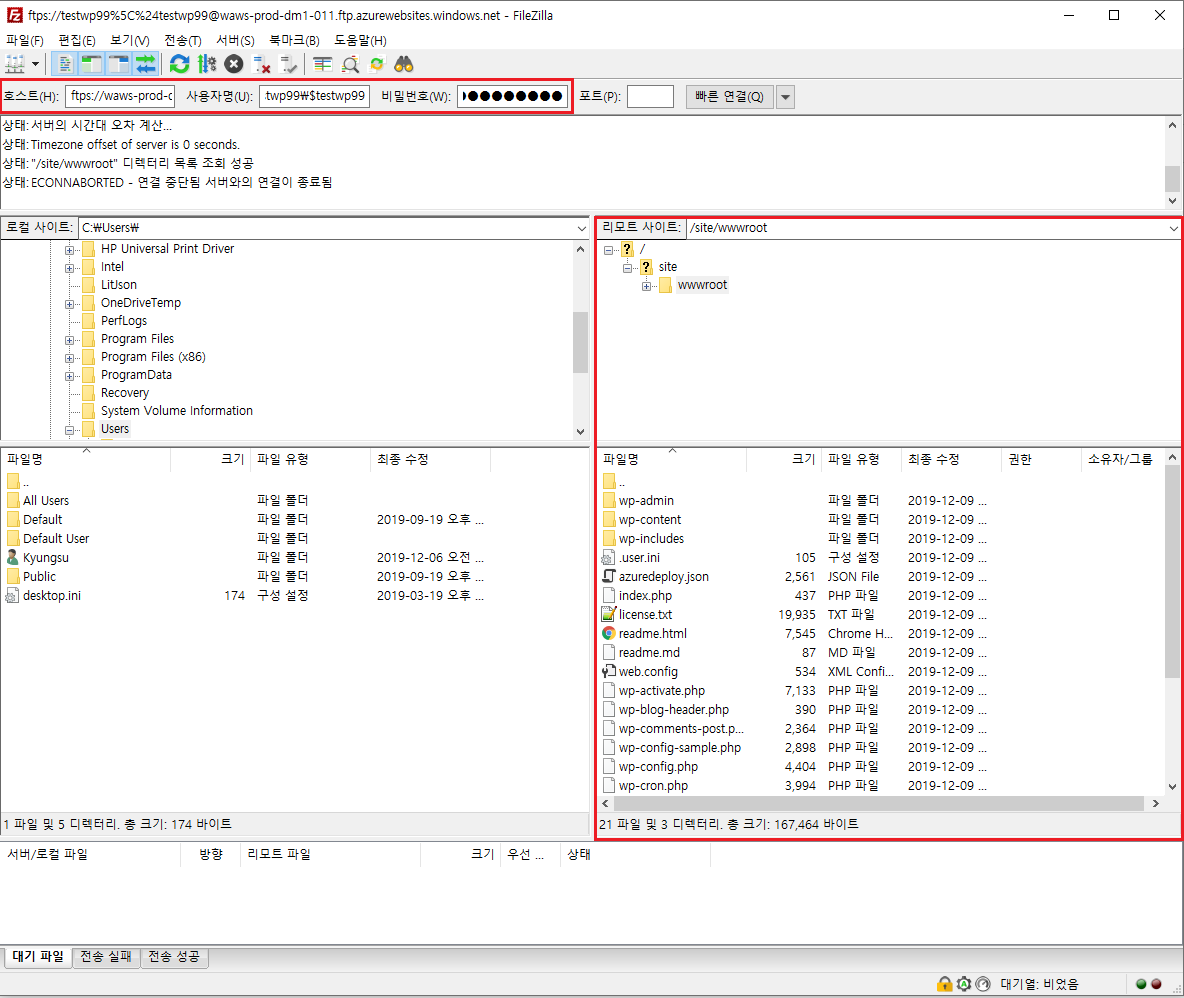Select the Kyungsu user folder icon
The image size is (1184, 998).
click(13, 557)
